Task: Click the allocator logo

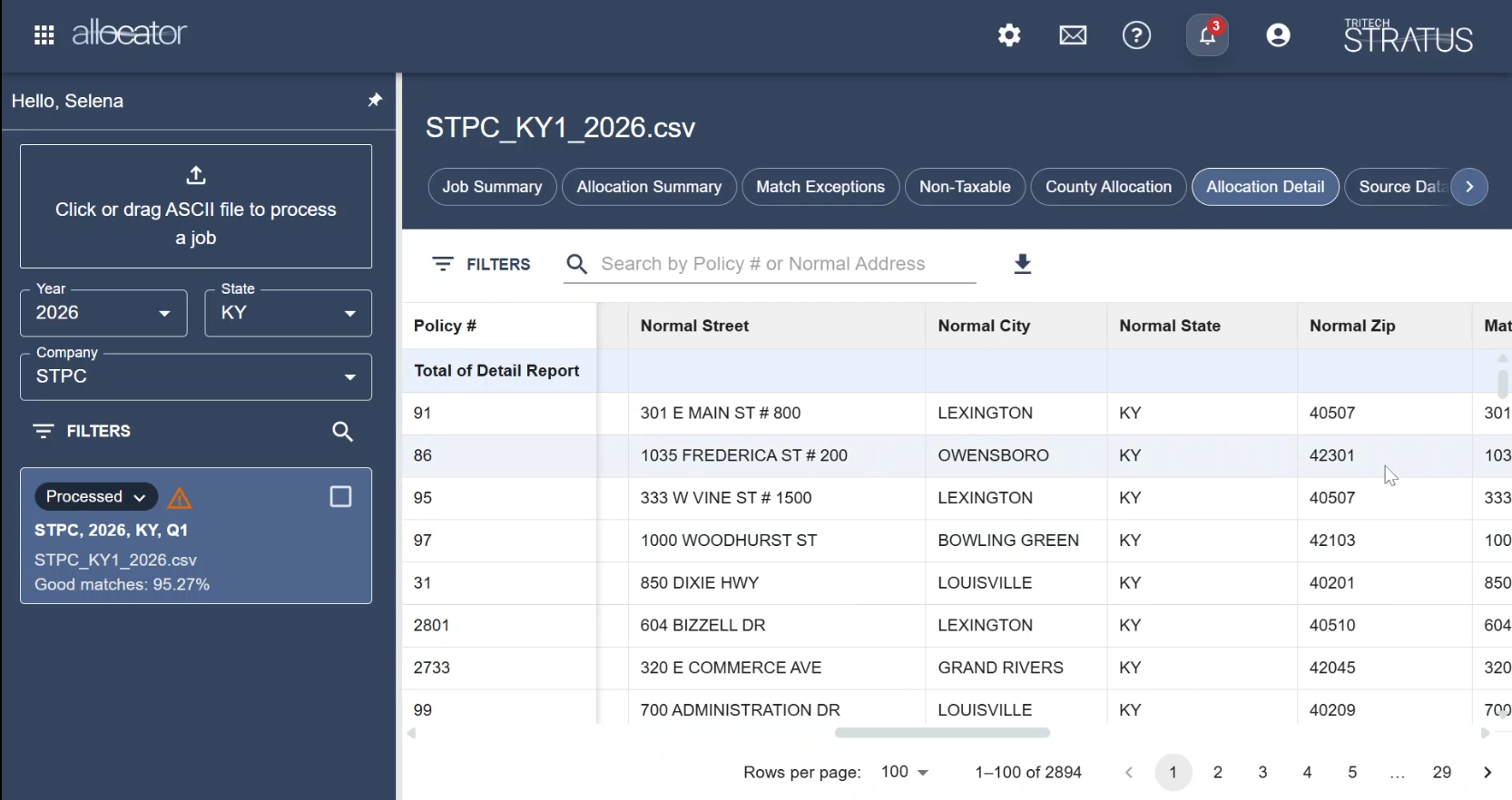Action: (x=129, y=34)
